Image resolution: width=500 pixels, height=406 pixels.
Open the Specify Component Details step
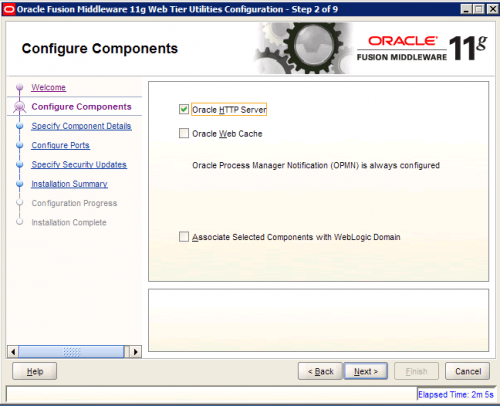coord(81,126)
